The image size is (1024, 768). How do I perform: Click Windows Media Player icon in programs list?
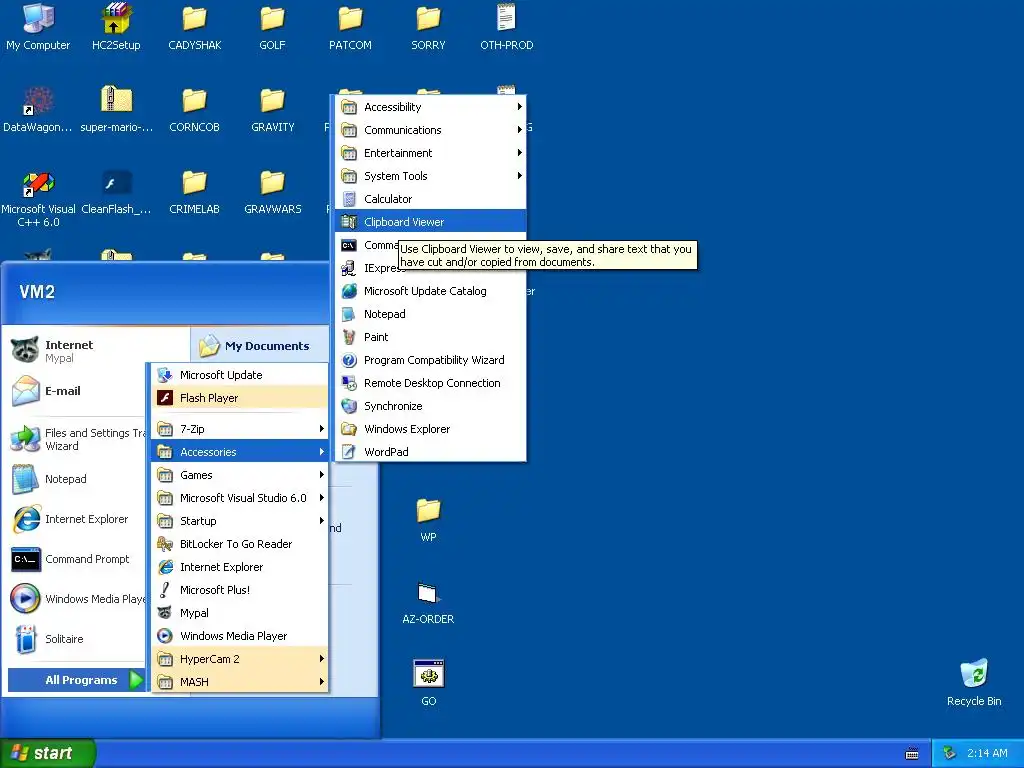[x=165, y=636]
